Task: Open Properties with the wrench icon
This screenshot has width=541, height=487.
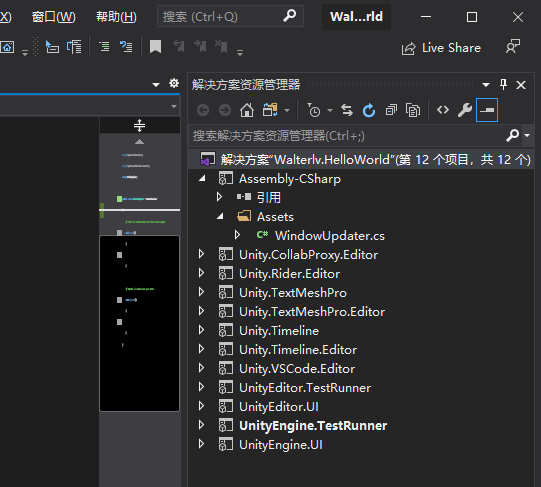Action: pyautogui.click(x=465, y=110)
